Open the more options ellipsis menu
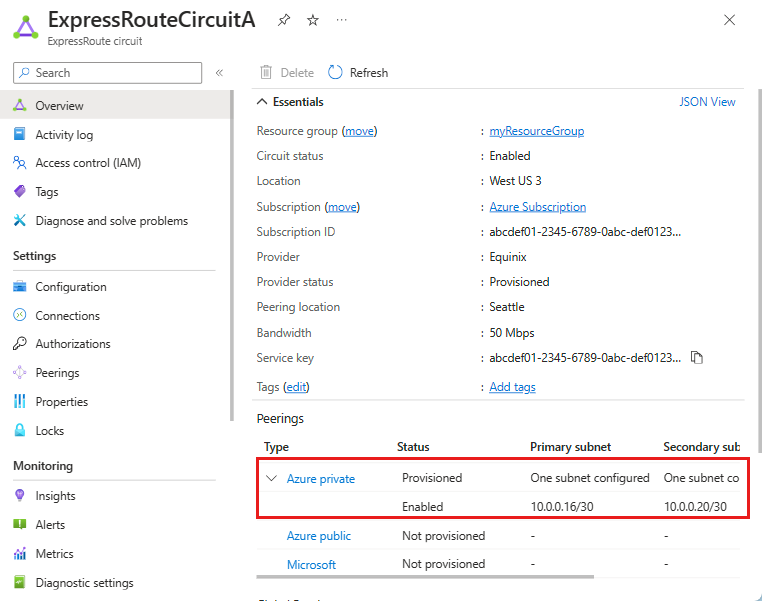This screenshot has height=601, width=762. [x=342, y=20]
